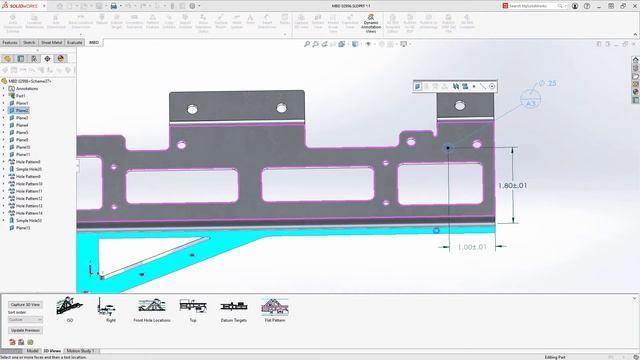Click the Home document icon
The image size is (640, 360).
click(60, 6)
